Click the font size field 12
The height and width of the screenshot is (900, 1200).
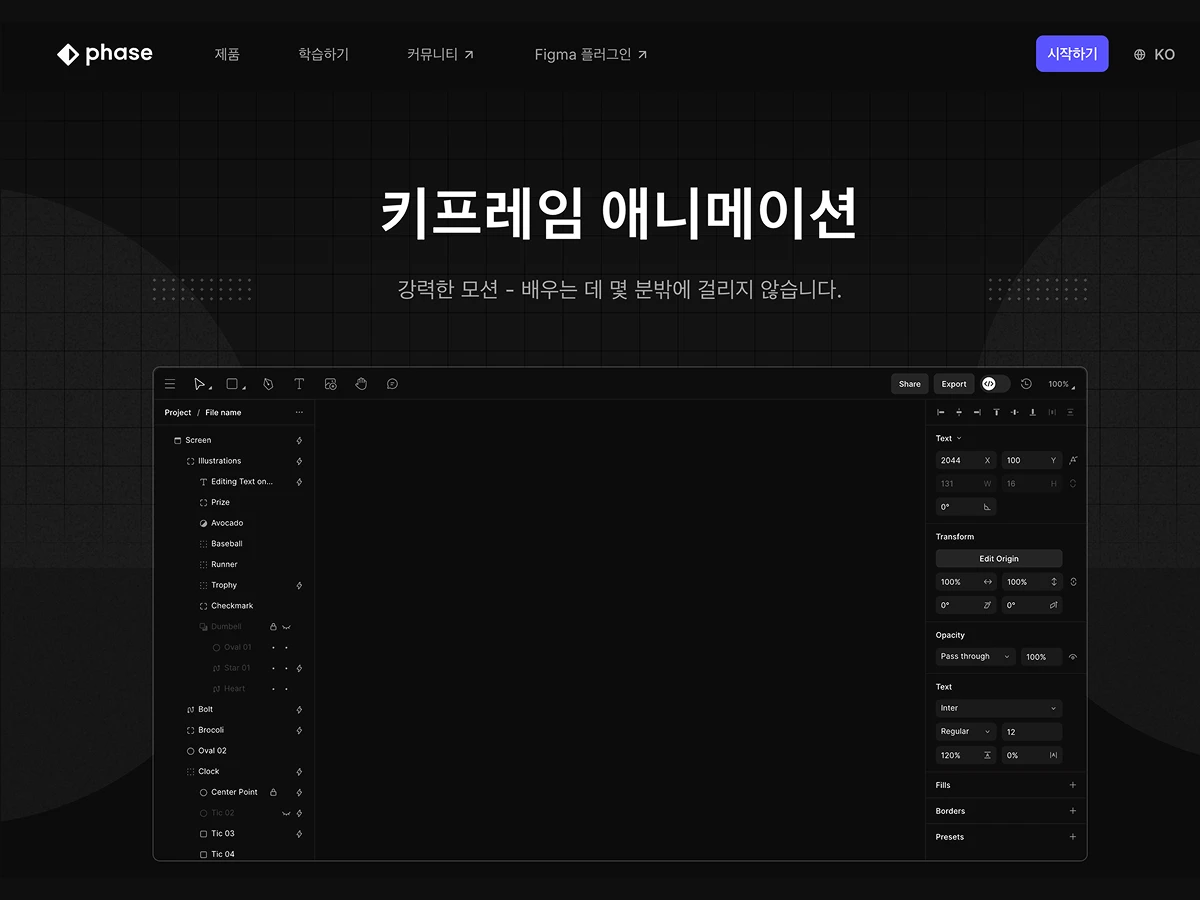(x=1032, y=732)
